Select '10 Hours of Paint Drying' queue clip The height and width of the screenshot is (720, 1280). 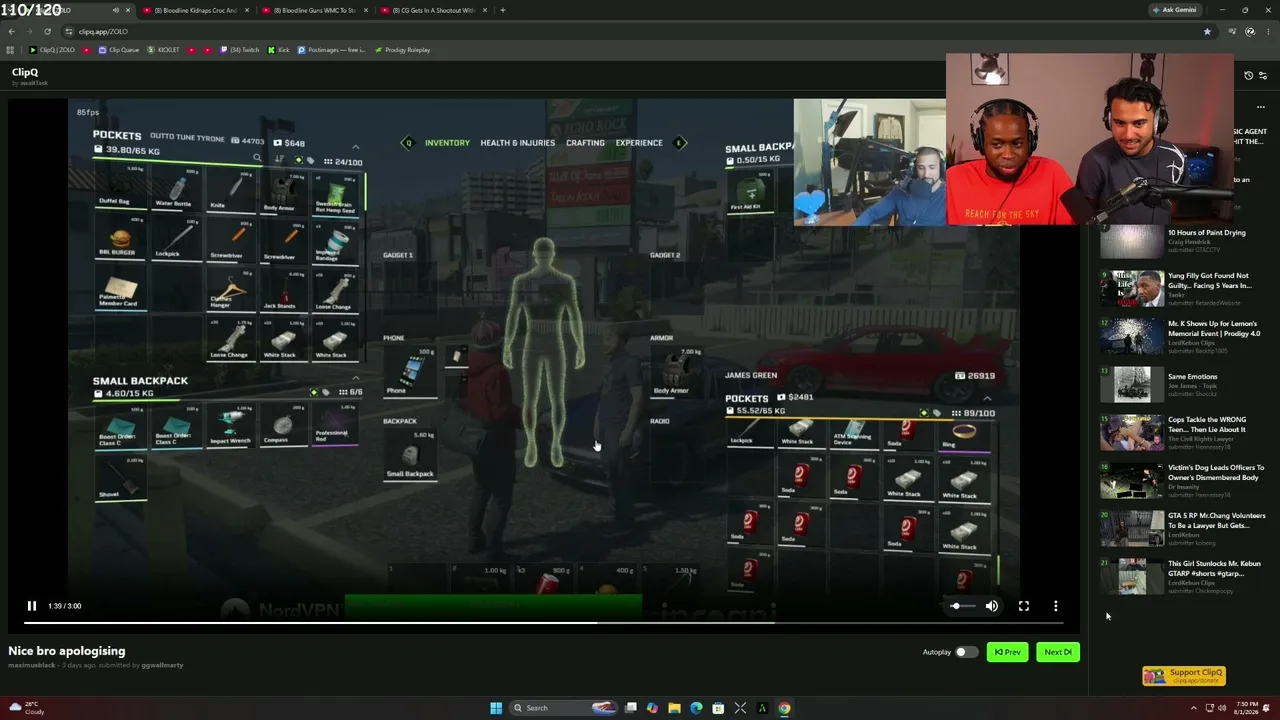pyautogui.click(x=1182, y=240)
